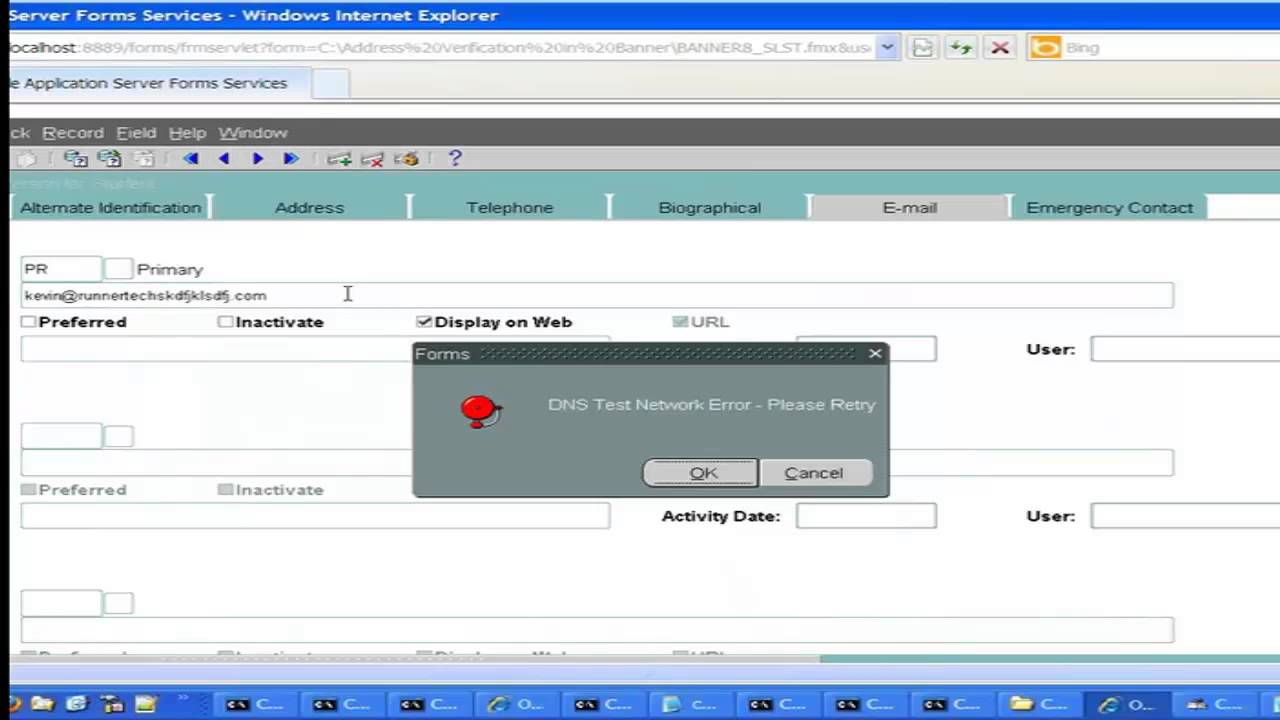Click the Insert Record toolbar icon
This screenshot has width=1280, height=720.
(x=339, y=158)
